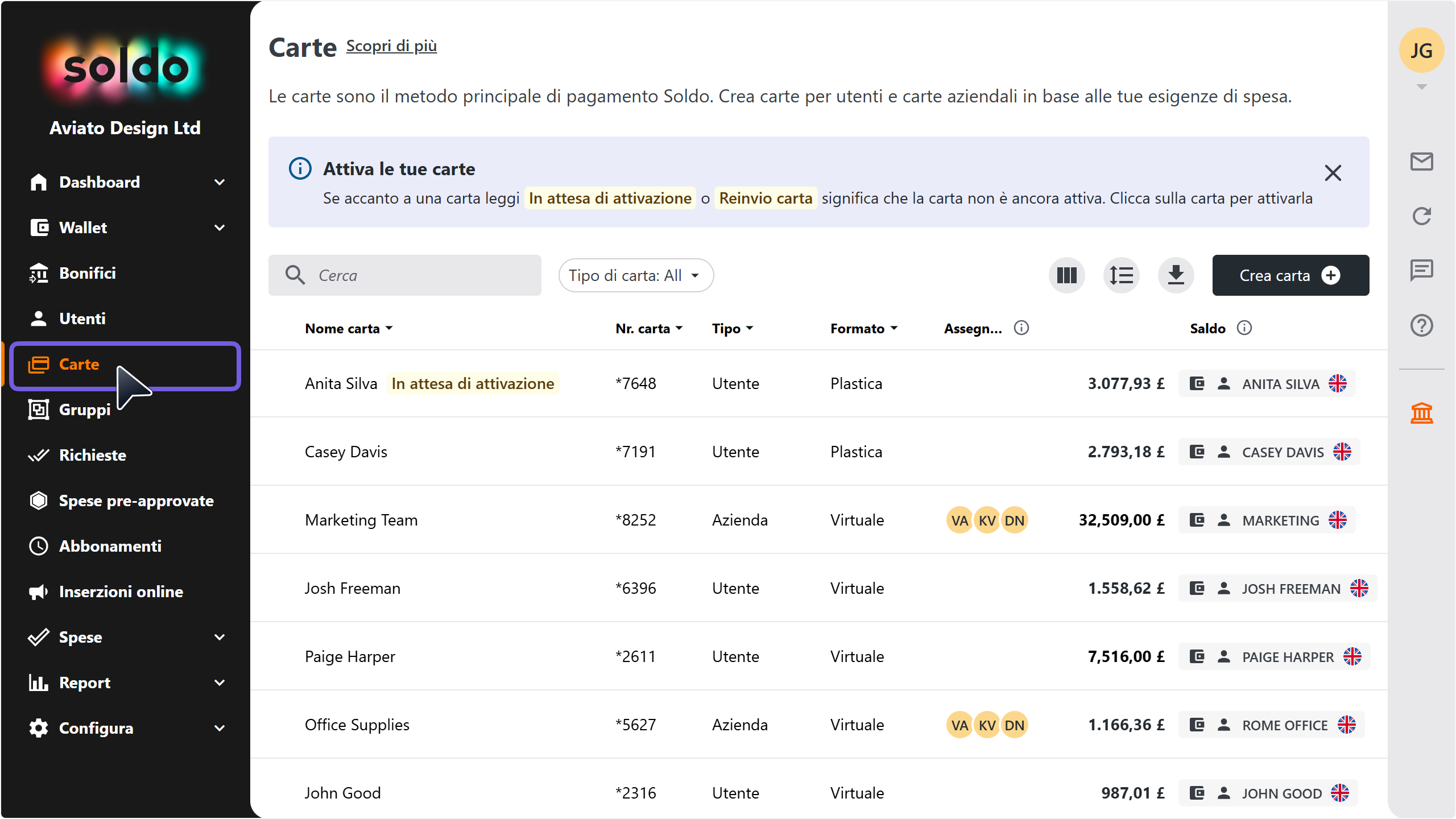The width and height of the screenshot is (1456, 819).
Task: Expand the Wallet menu chevron
Action: pos(220,227)
